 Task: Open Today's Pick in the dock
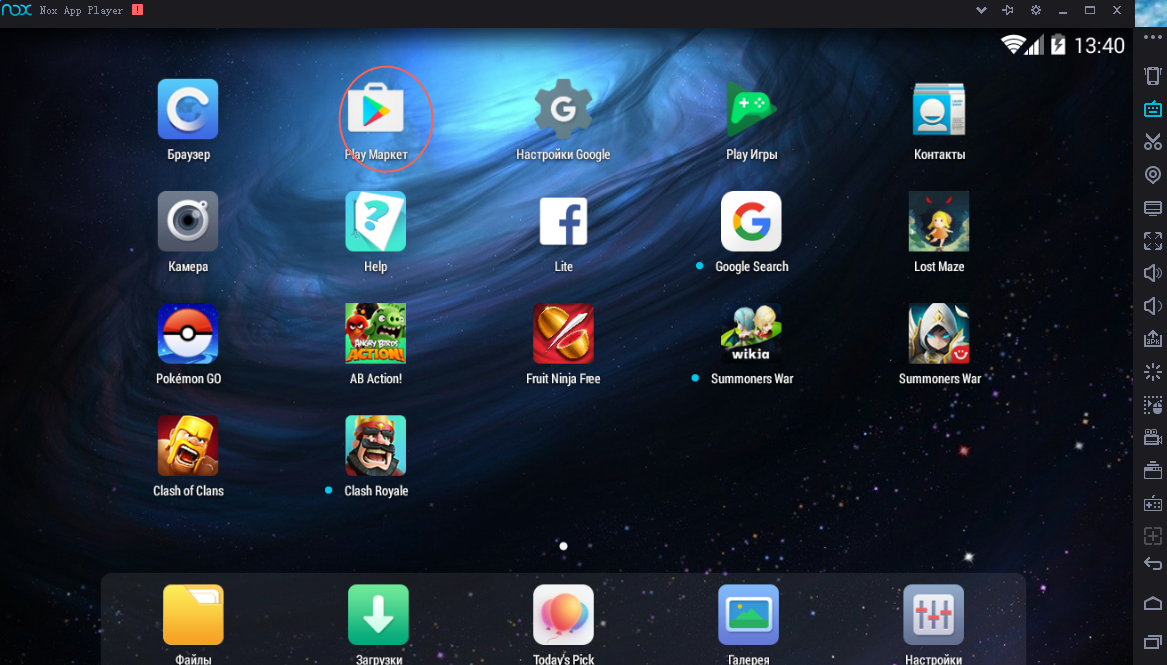point(563,614)
